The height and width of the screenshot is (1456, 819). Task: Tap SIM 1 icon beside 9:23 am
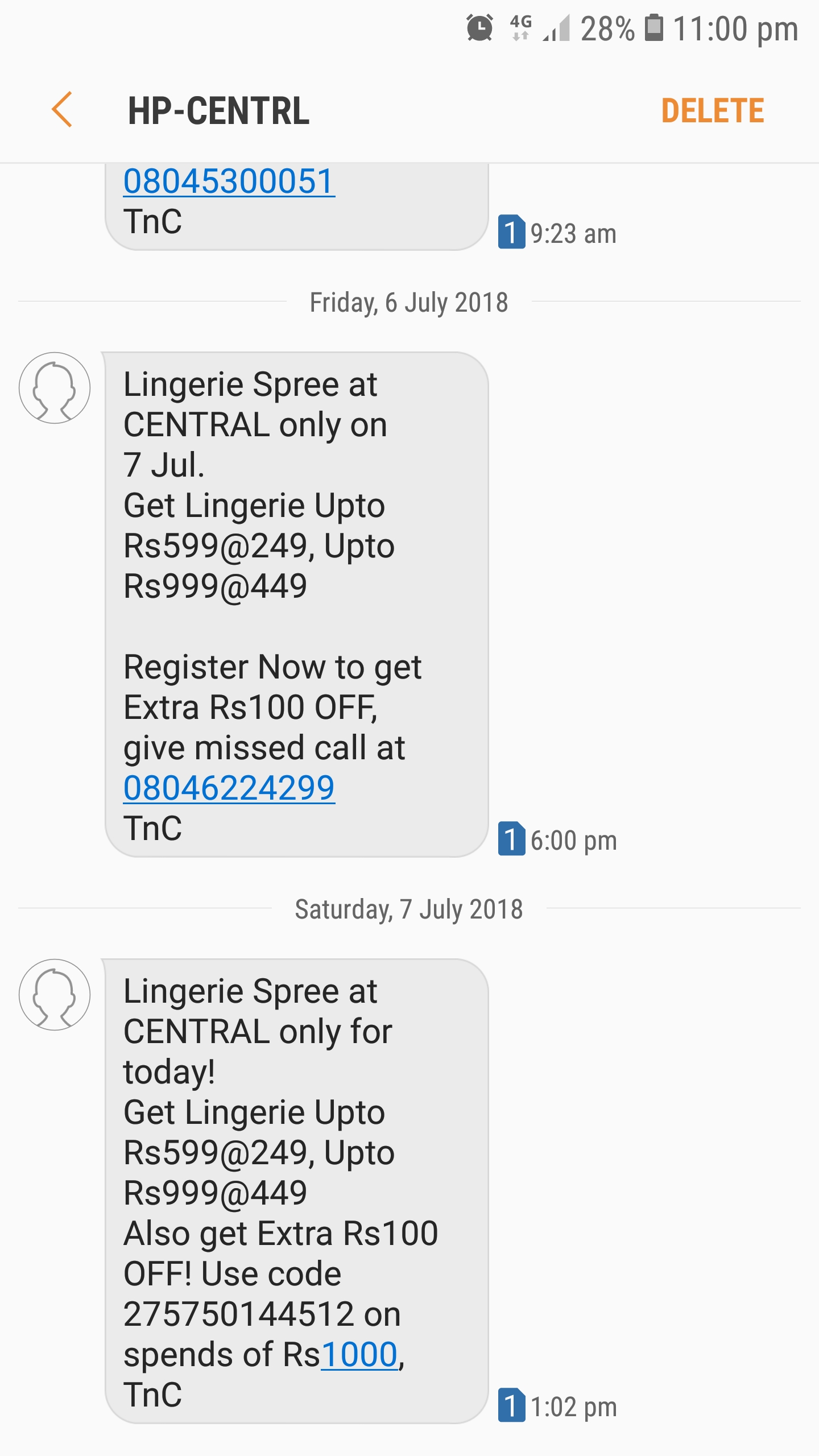click(511, 232)
